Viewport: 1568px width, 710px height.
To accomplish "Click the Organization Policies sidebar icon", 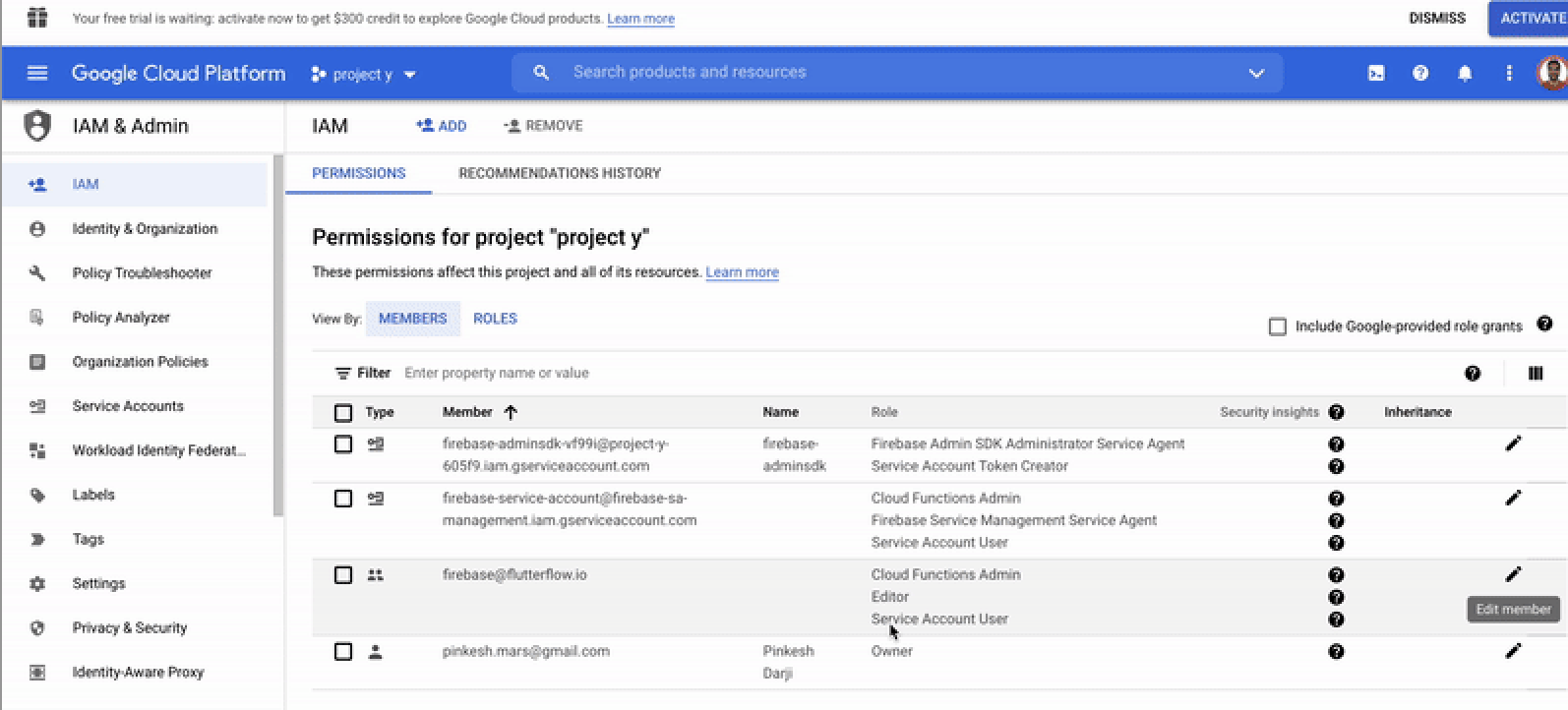I will [37, 362].
